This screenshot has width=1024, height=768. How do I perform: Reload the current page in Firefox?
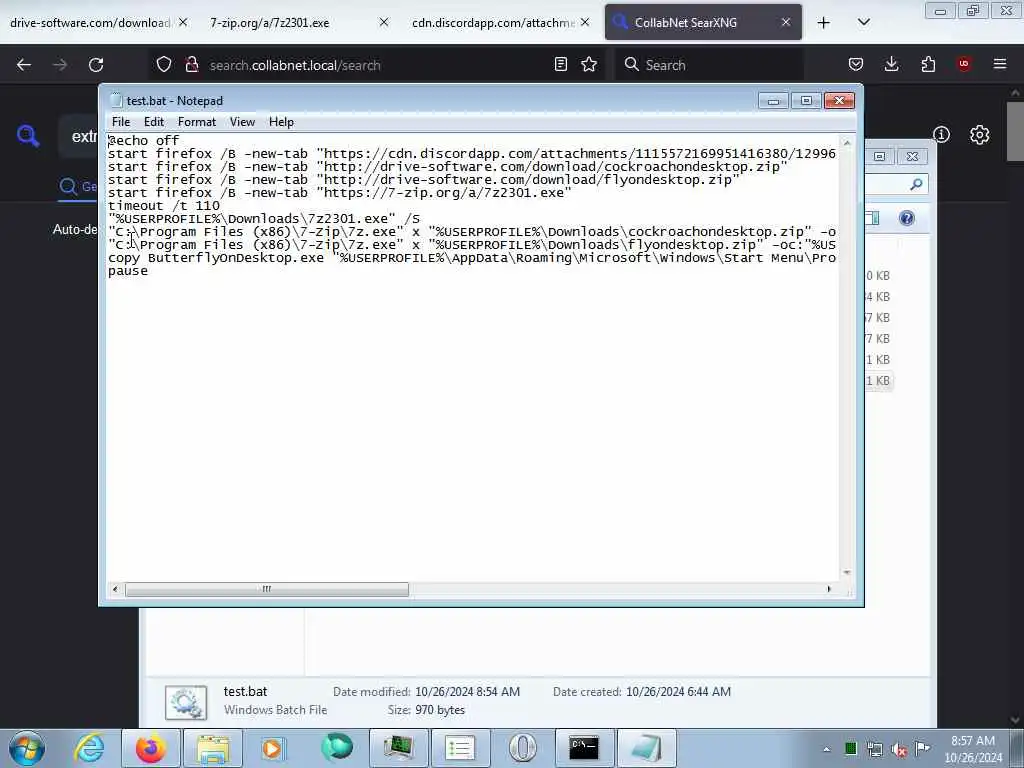pos(96,65)
